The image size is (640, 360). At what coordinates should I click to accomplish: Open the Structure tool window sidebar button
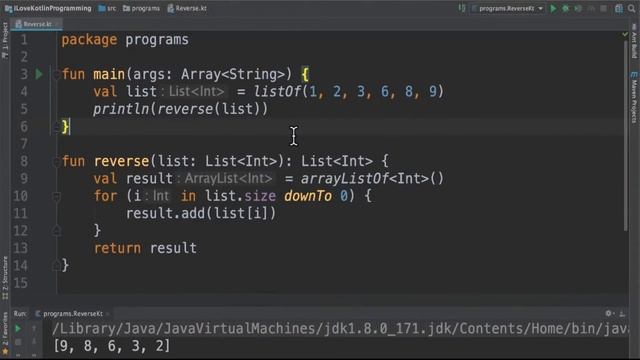click(x=5, y=278)
